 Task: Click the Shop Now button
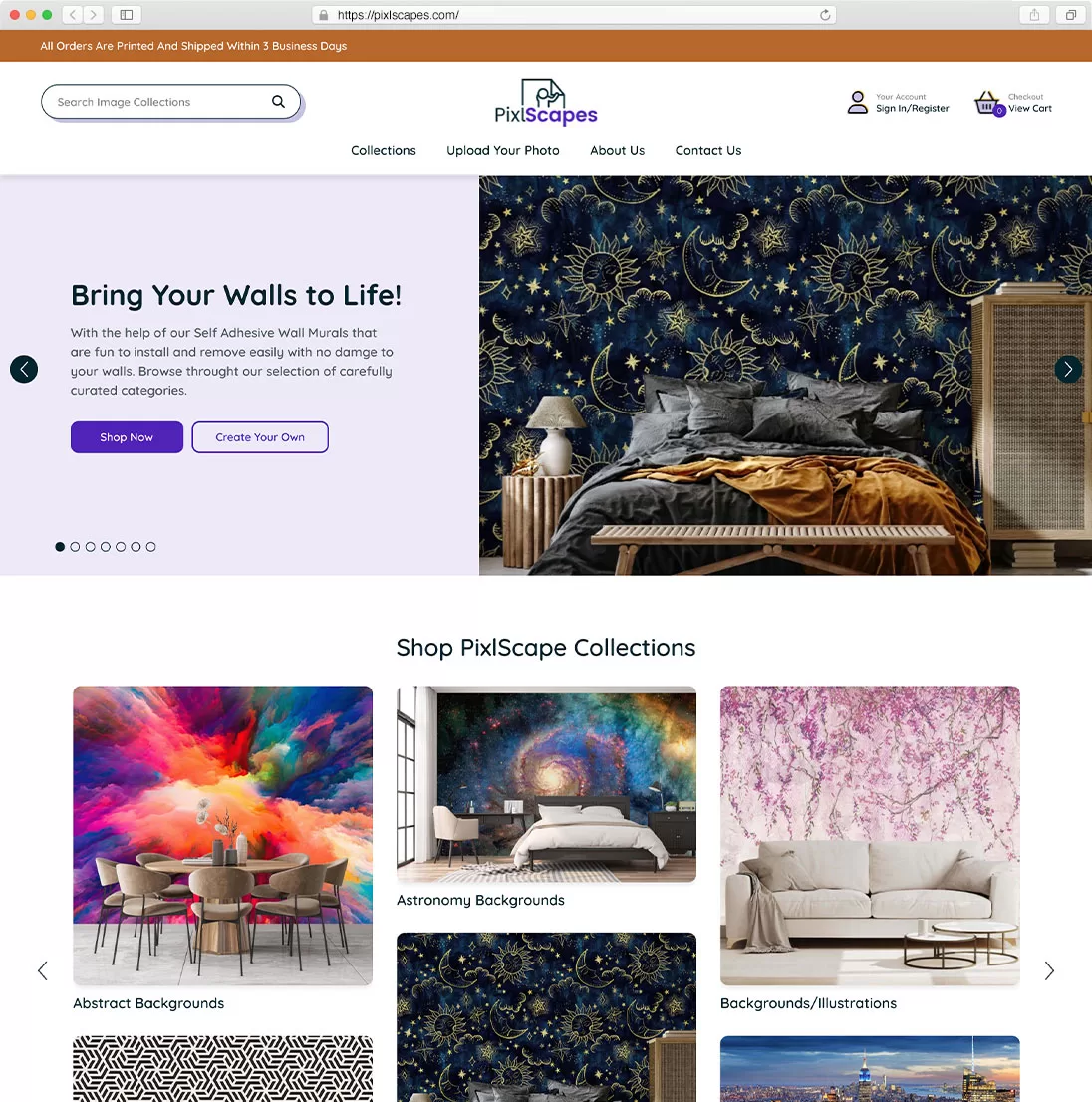point(128,437)
